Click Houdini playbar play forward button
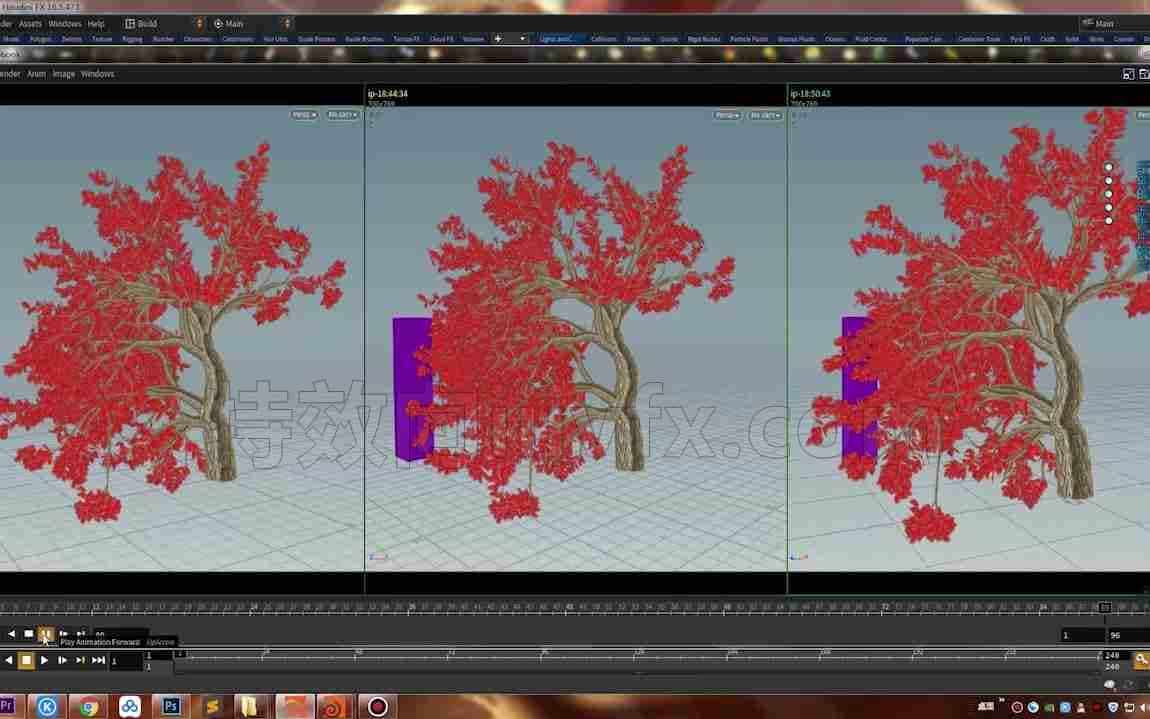 point(45,660)
